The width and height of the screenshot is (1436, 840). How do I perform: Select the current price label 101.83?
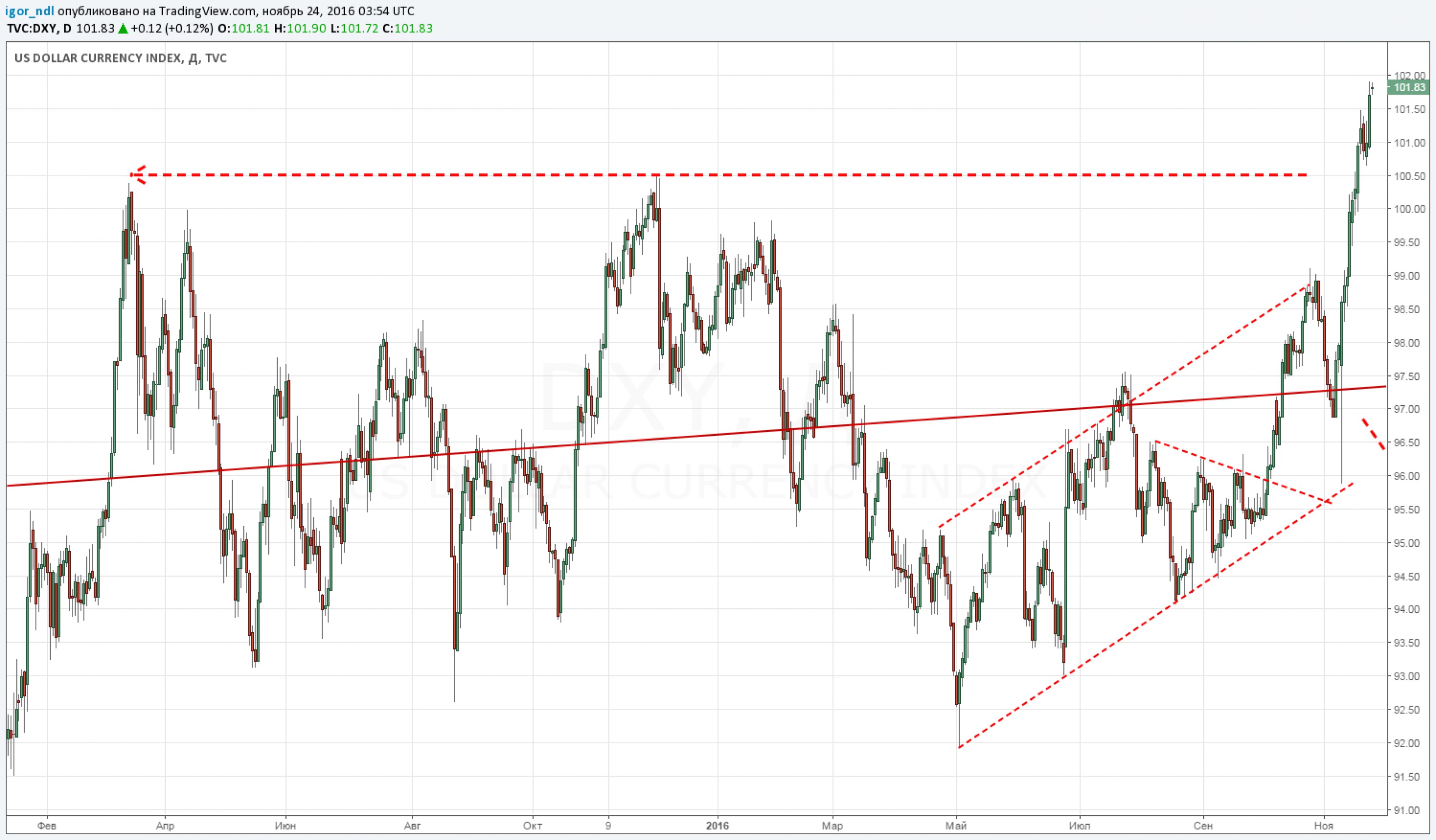pos(1409,87)
